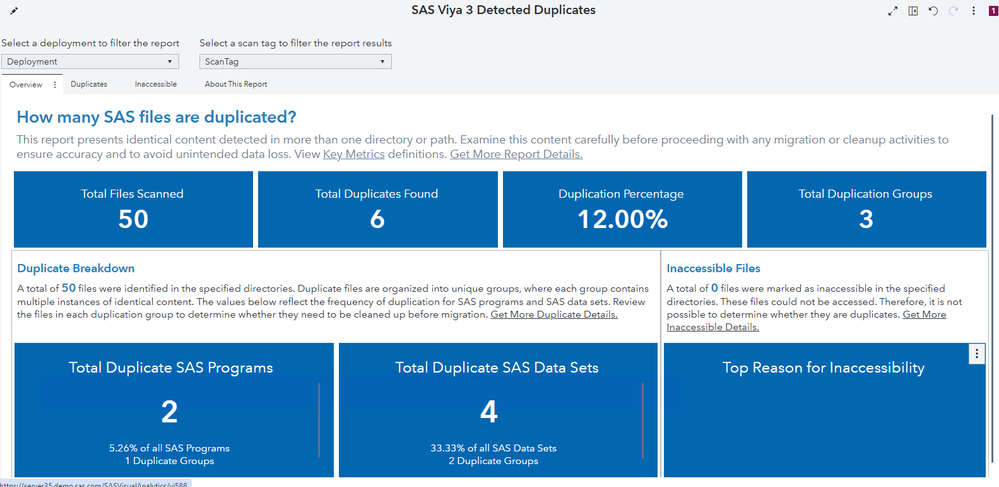Click the 12.00% duplication value
Image resolution: width=999 pixels, height=487 pixels.
point(622,220)
